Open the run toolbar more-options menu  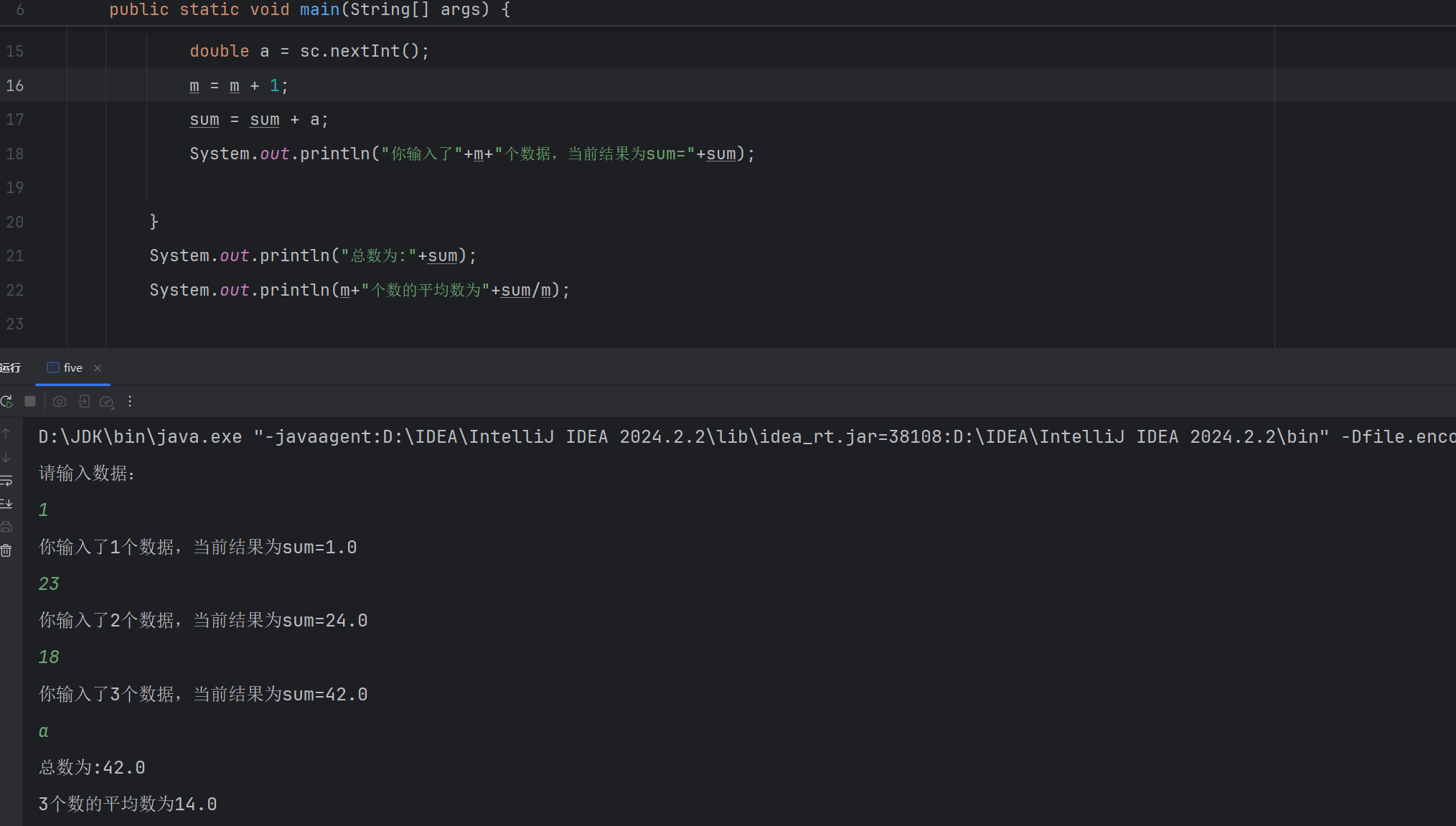tap(130, 401)
